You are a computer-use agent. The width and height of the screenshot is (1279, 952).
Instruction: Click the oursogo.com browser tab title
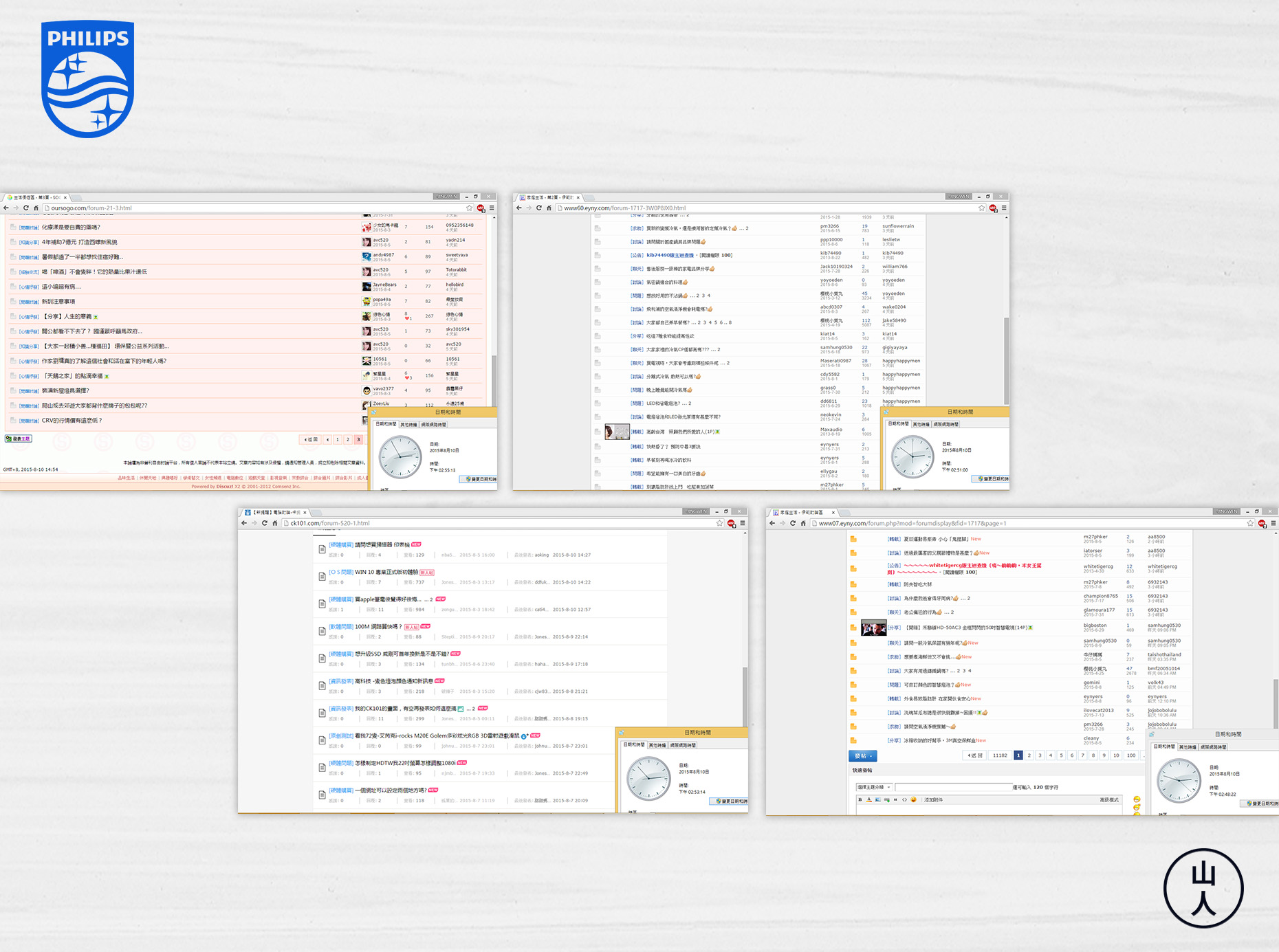pos(36,197)
